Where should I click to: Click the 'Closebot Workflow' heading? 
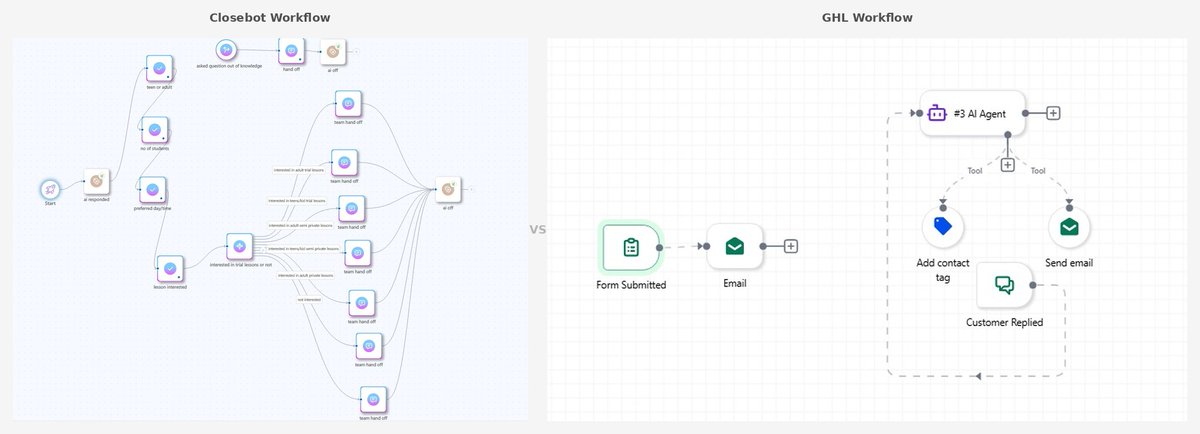(x=270, y=17)
